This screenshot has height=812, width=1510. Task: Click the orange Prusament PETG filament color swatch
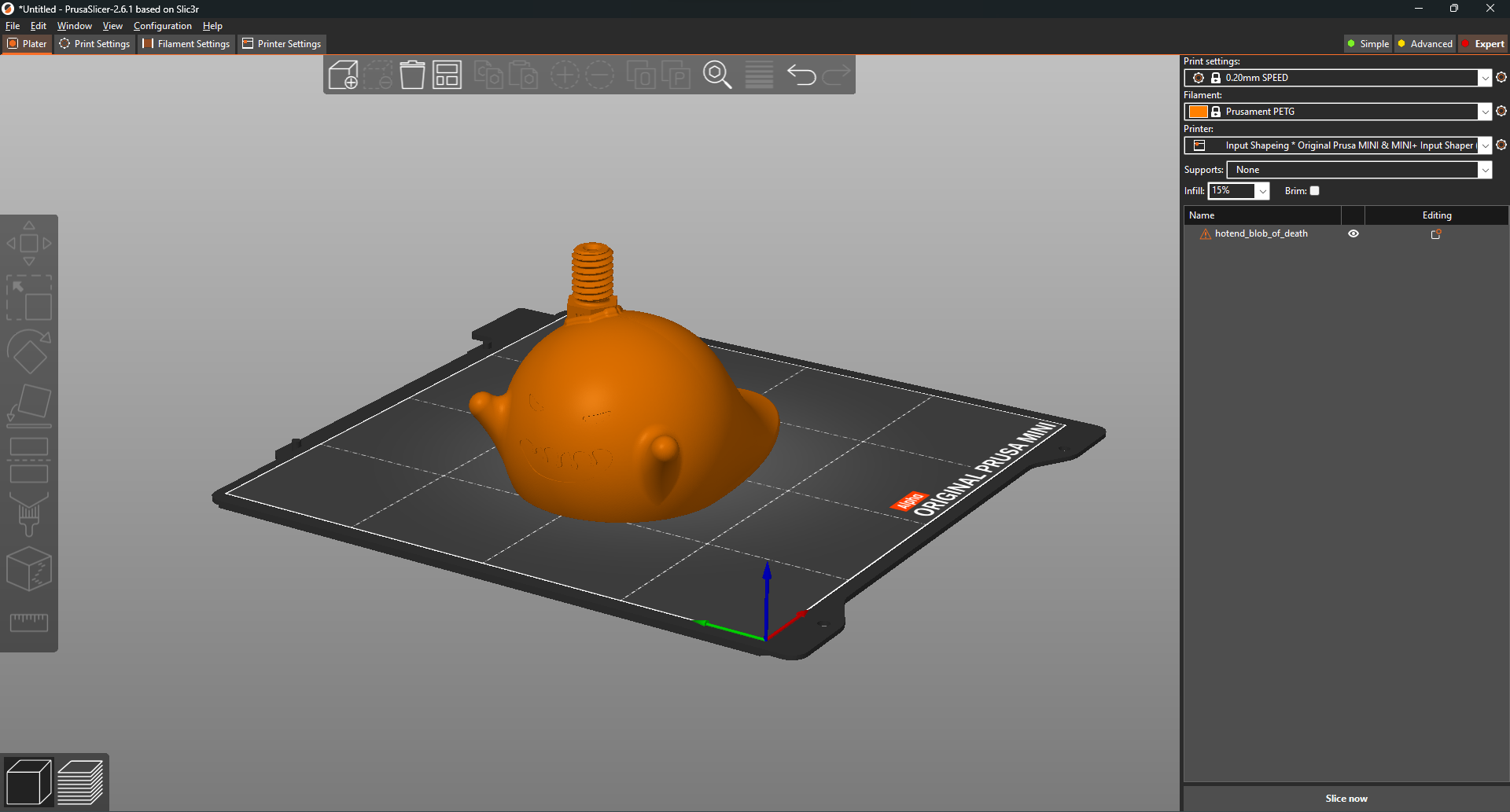[1197, 111]
